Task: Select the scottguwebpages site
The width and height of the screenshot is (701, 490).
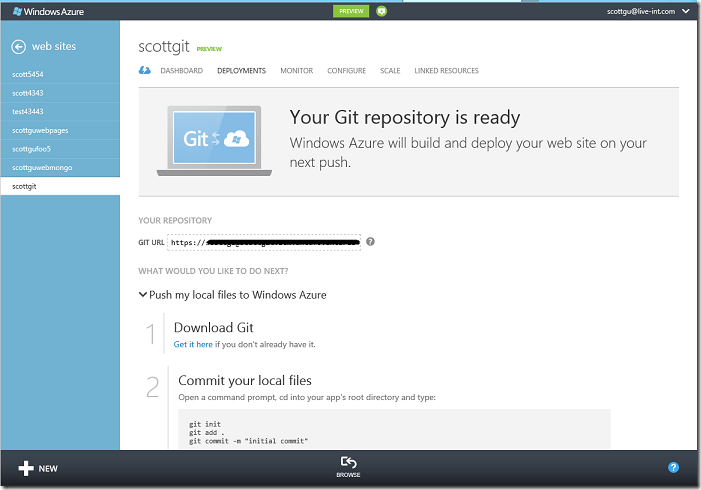Action: pos(60,131)
